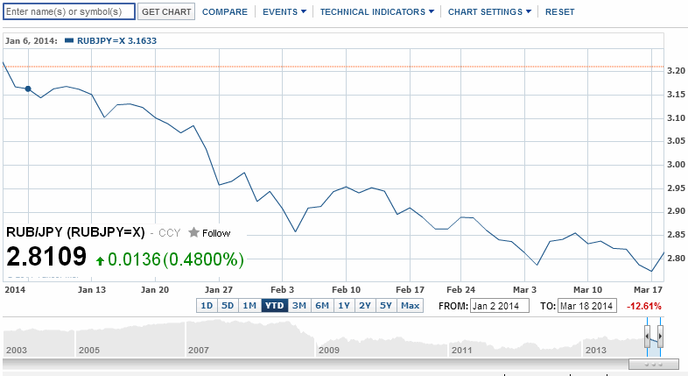Image resolution: width=688 pixels, height=376 pixels.
Task: Click the FROM date field
Action: point(500,306)
